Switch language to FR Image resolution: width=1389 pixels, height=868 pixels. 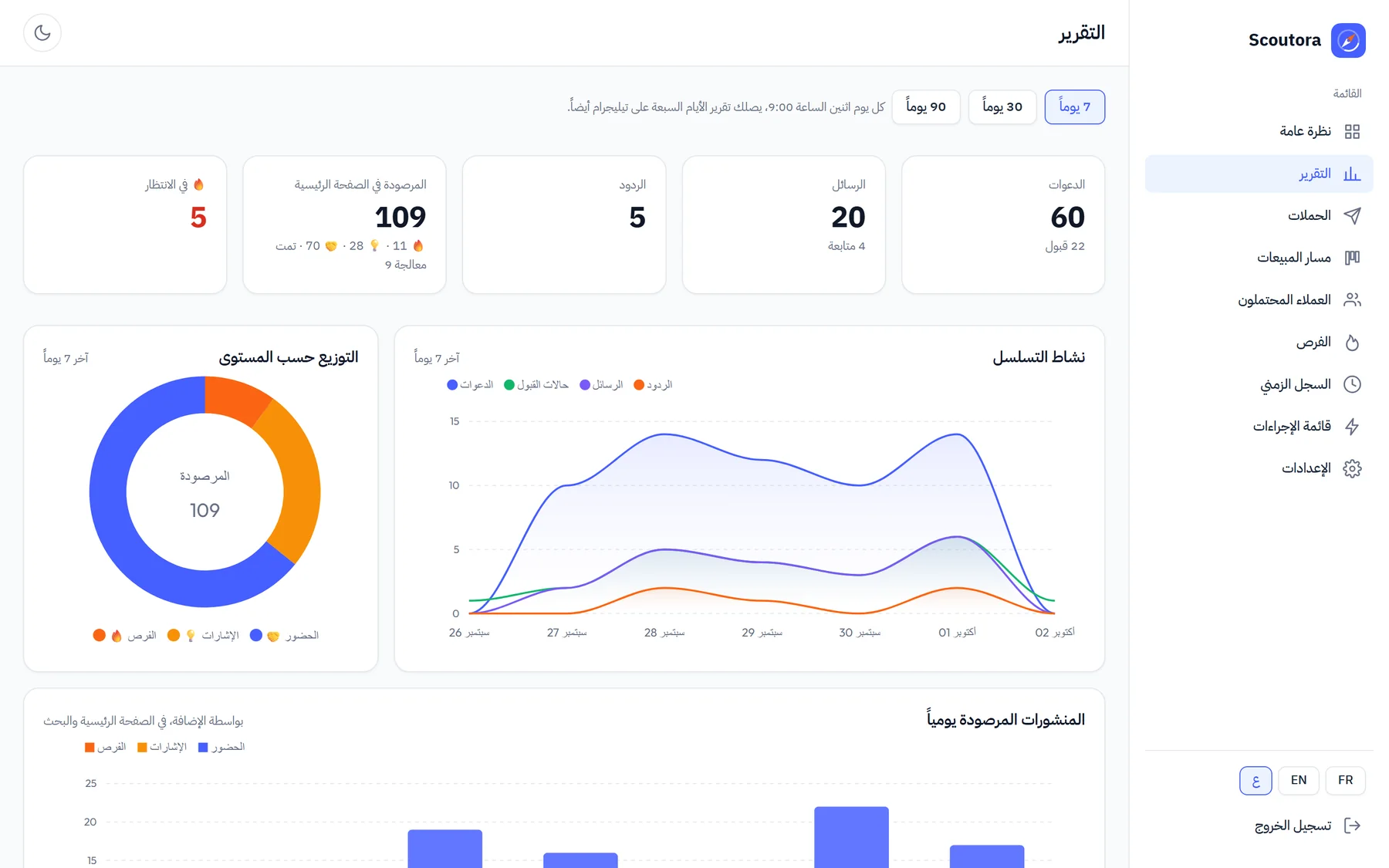click(x=1346, y=781)
